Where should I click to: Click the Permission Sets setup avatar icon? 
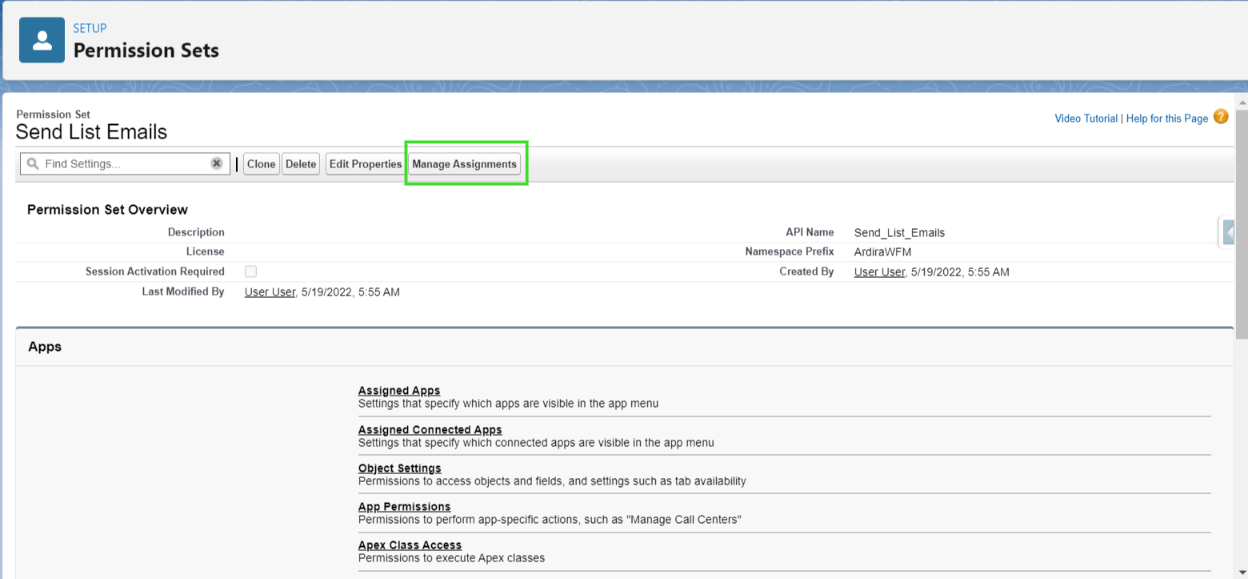(40, 40)
